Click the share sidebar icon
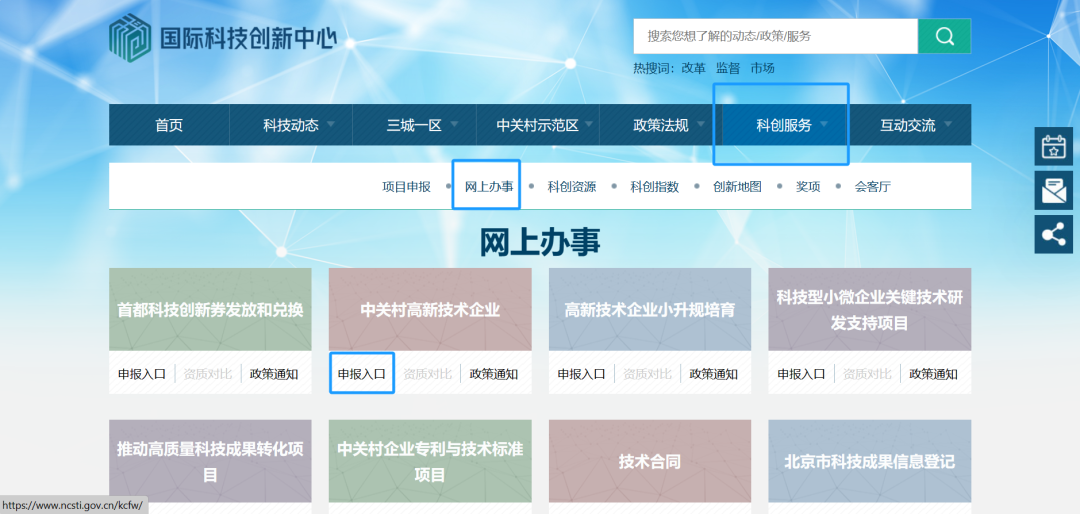1080x514 pixels. [1053, 234]
